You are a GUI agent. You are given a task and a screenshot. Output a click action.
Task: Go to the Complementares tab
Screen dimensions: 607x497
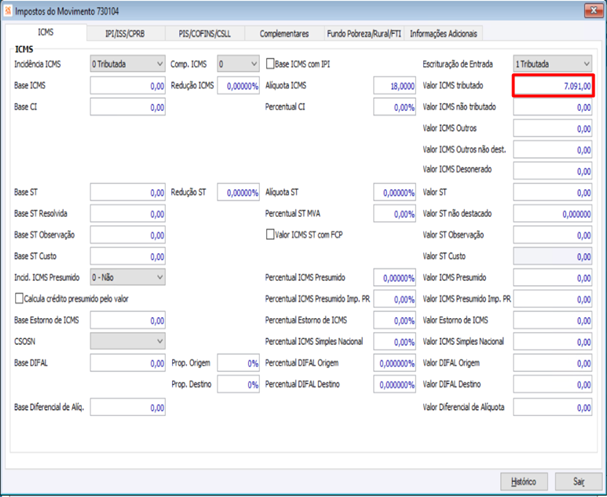pos(284,34)
